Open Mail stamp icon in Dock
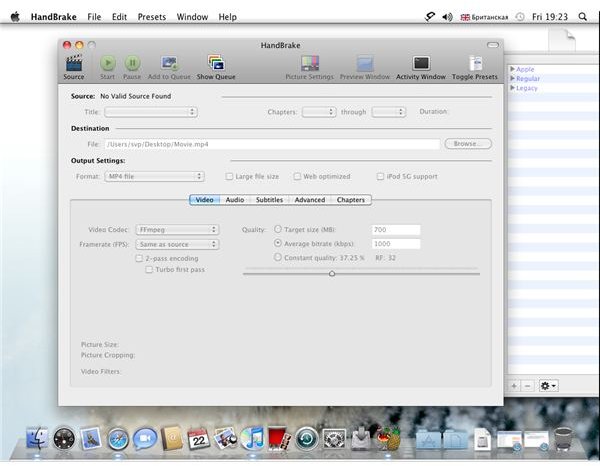 (91, 438)
